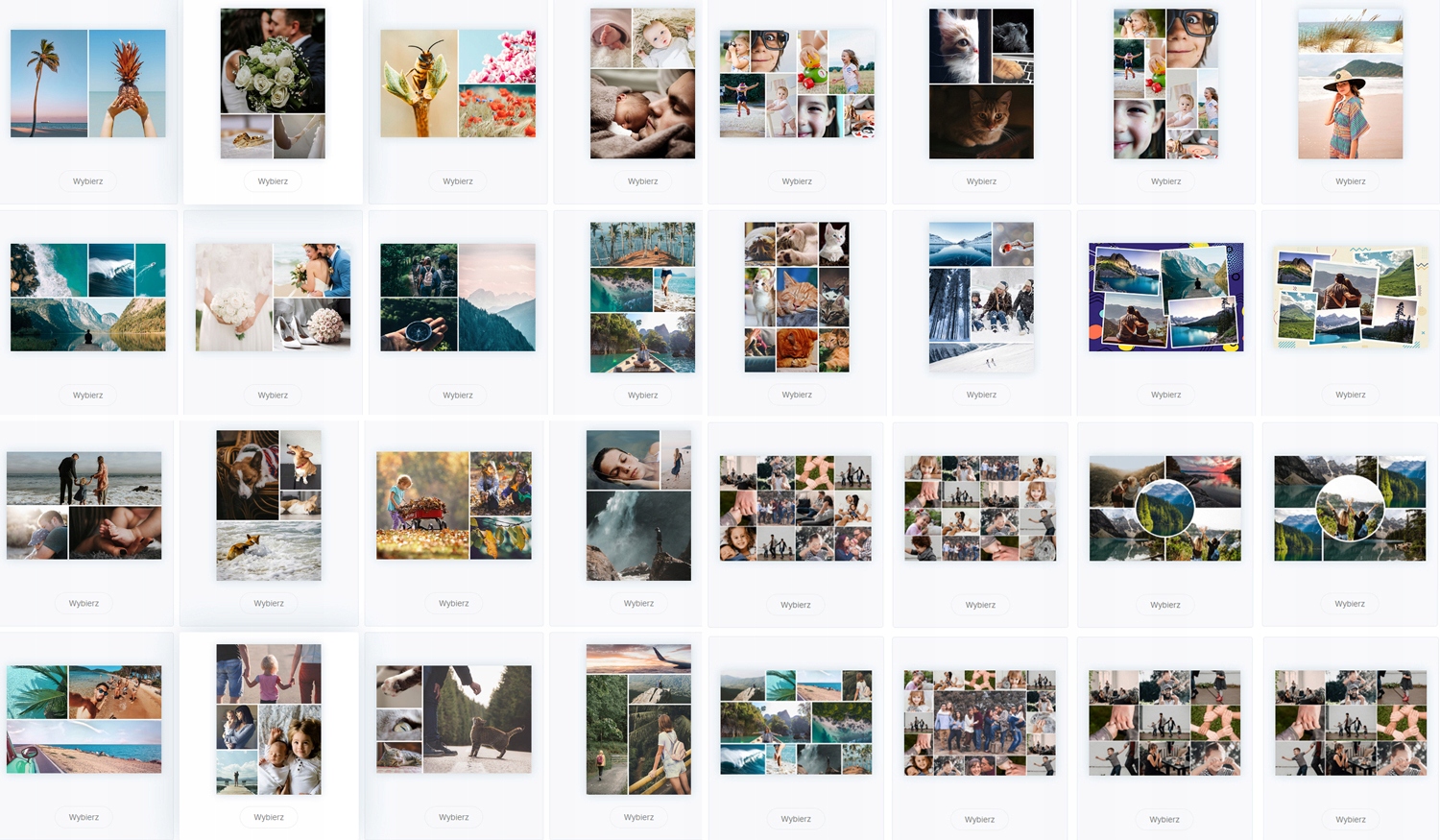The width and height of the screenshot is (1440, 840).
Task: Click Wybierz under the hikers and compass collage
Action: (458, 396)
